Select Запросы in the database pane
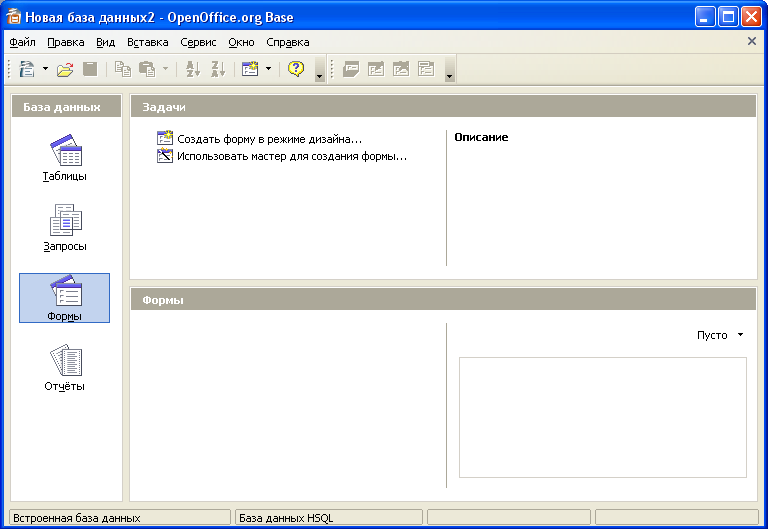768x529 pixels. [x=65, y=228]
